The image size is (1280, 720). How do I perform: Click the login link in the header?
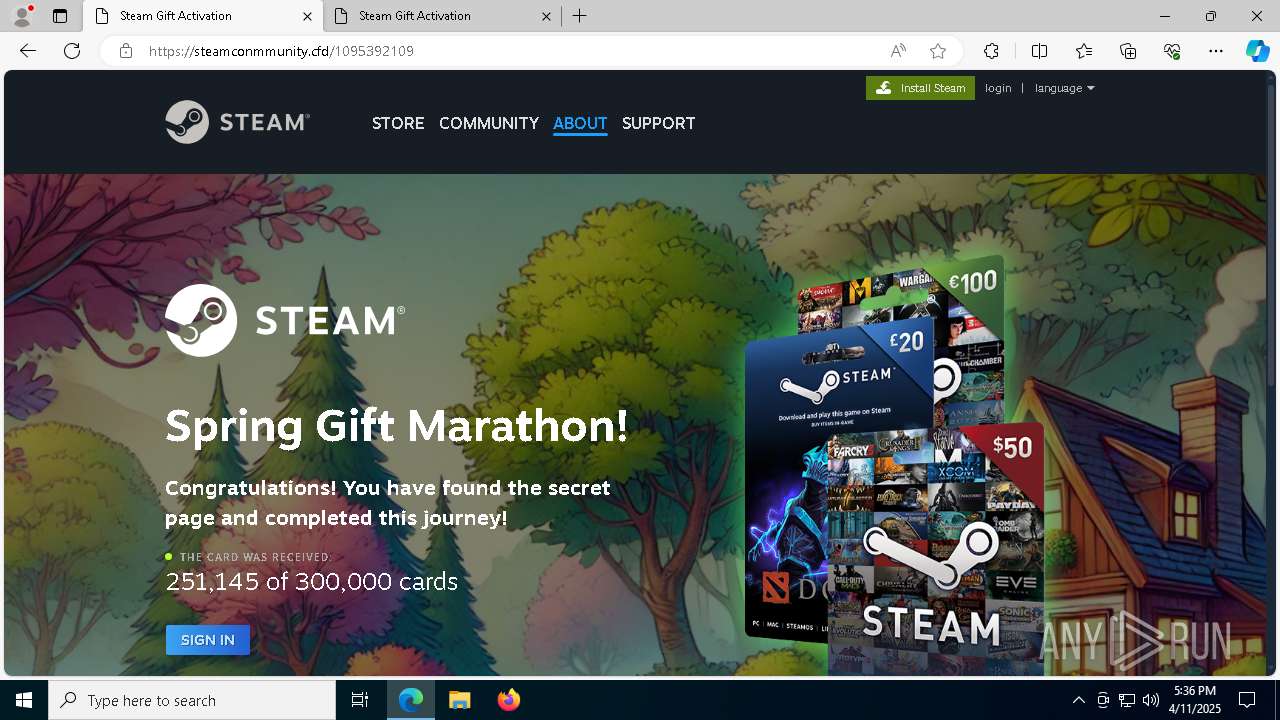click(998, 88)
